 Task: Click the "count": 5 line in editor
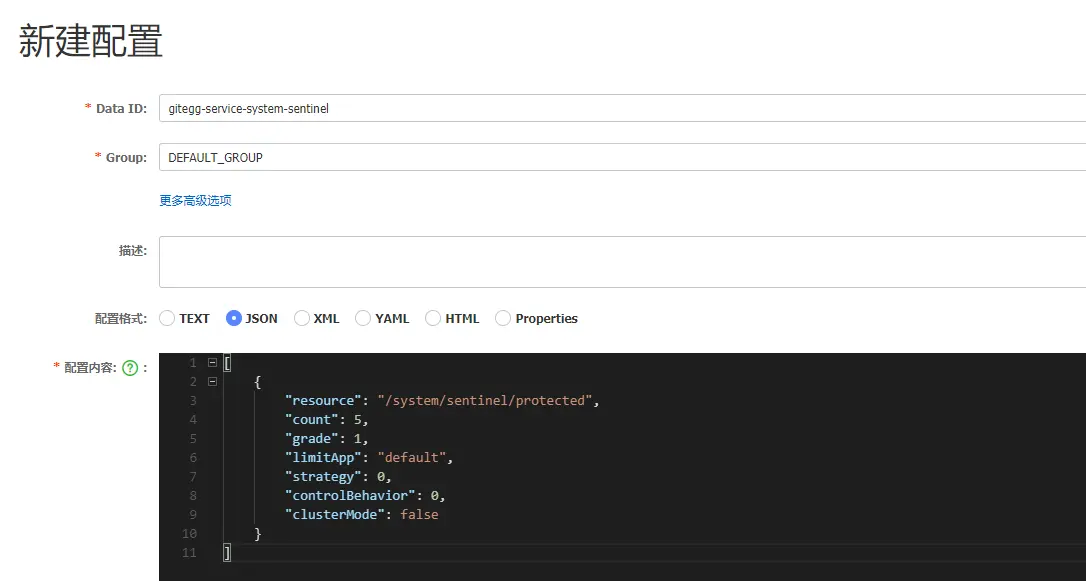[x=327, y=419]
